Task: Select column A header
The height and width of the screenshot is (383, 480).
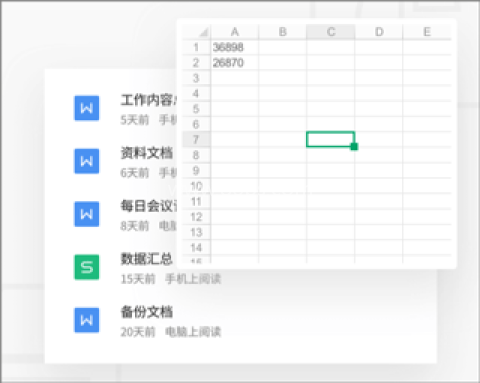Action: coord(235,32)
